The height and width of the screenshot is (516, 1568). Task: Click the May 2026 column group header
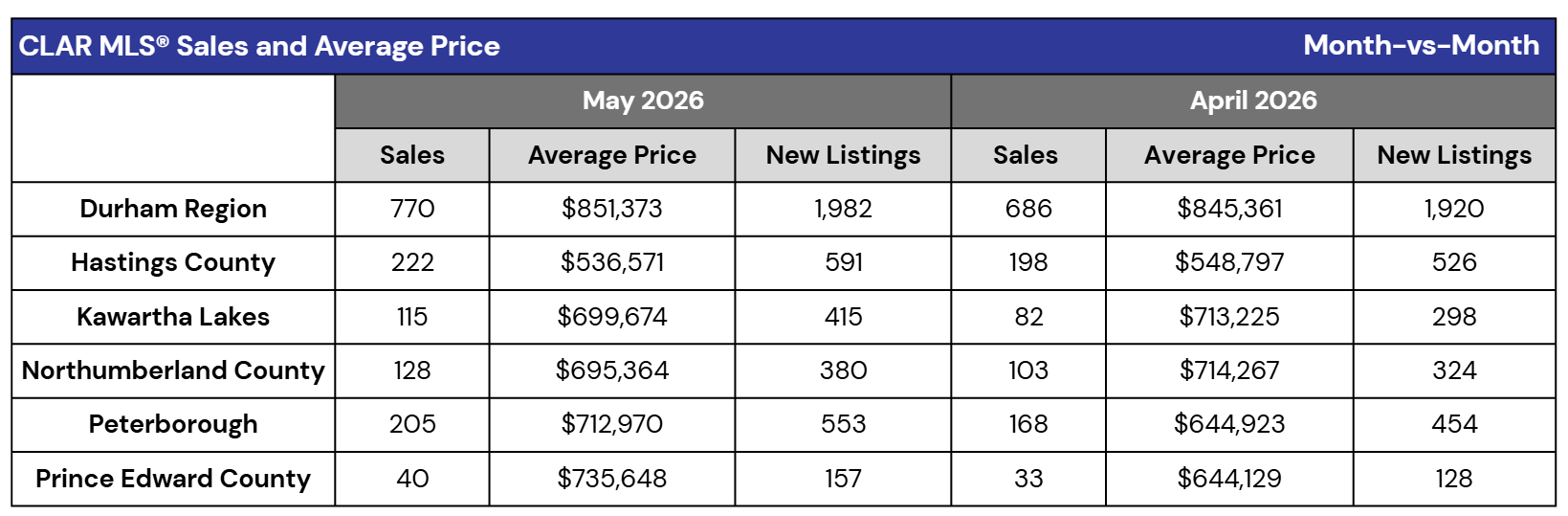(x=643, y=101)
